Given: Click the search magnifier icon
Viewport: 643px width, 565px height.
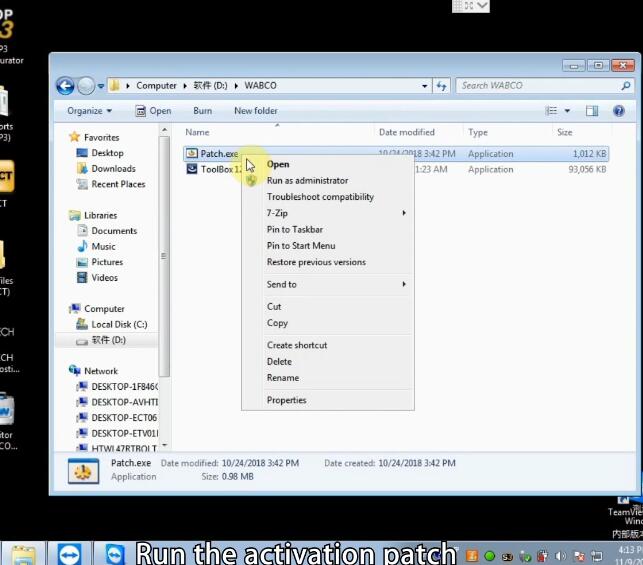Looking at the screenshot, I should pos(626,86).
